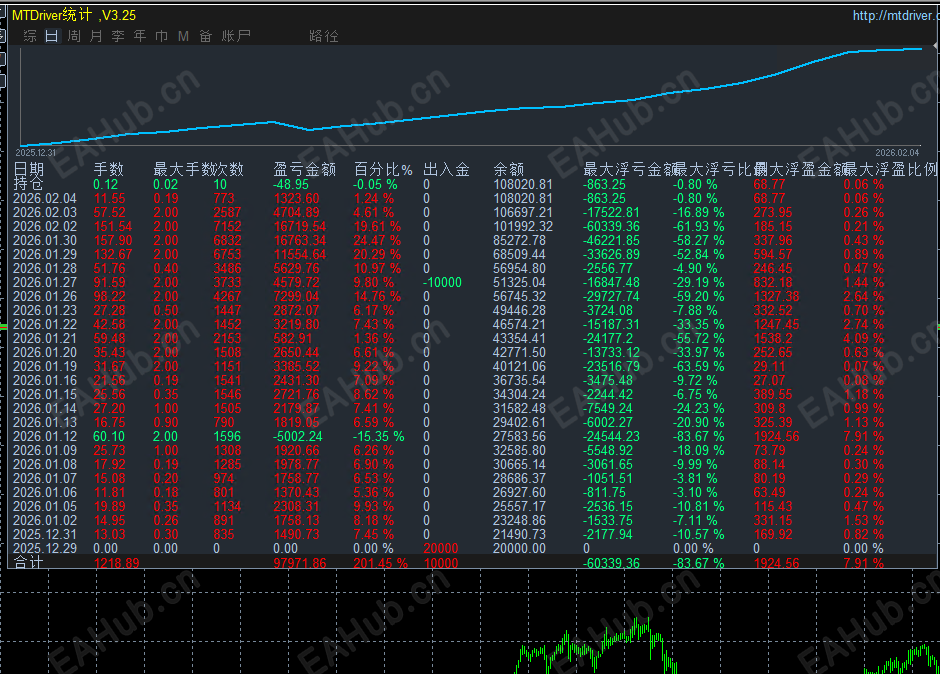Screen dimensions: 940x674
Task: Show the 年 yearly statistics tab
Action: tap(140, 36)
